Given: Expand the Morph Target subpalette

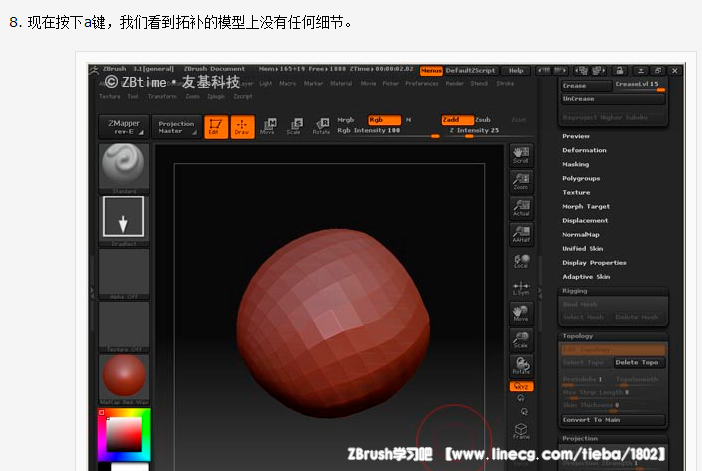Looking at the screenshot, I should pos(586,206).
